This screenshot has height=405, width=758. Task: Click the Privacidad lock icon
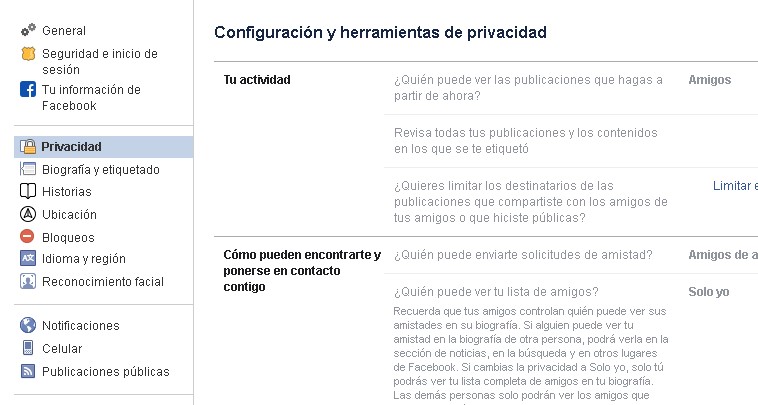pyautogui.click(x=28, y=146)
